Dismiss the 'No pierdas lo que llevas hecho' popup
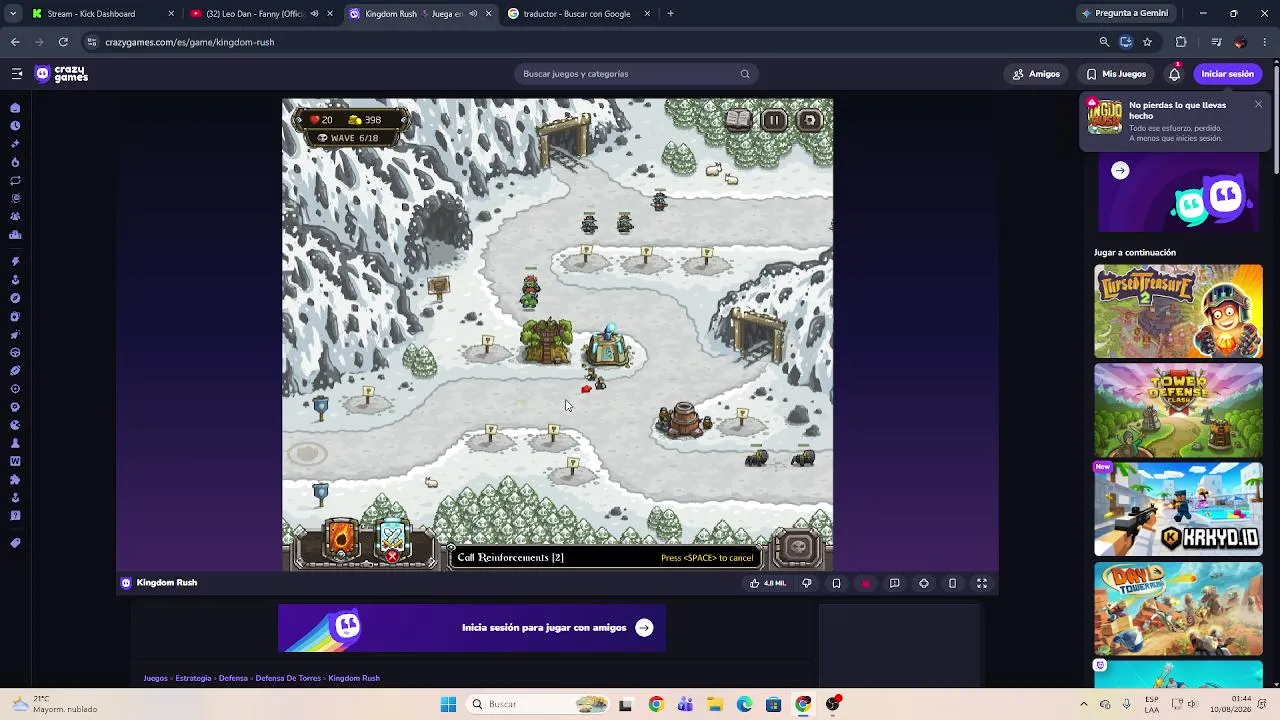This screenshot has width=1280, height=720. coord(1258,104)
